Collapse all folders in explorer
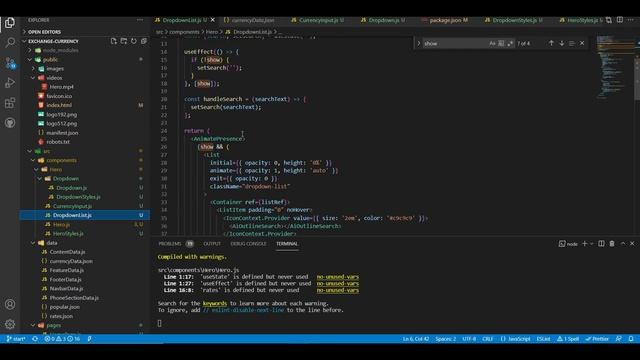This screenshot has width=640, height=360. (144, 41)
